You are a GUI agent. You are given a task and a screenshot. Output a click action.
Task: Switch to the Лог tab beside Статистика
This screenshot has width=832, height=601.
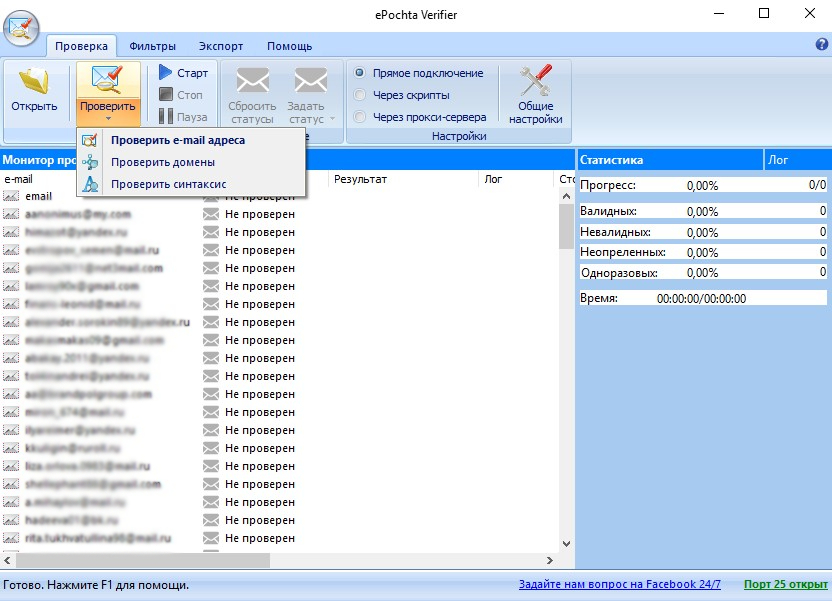point(796,160)
